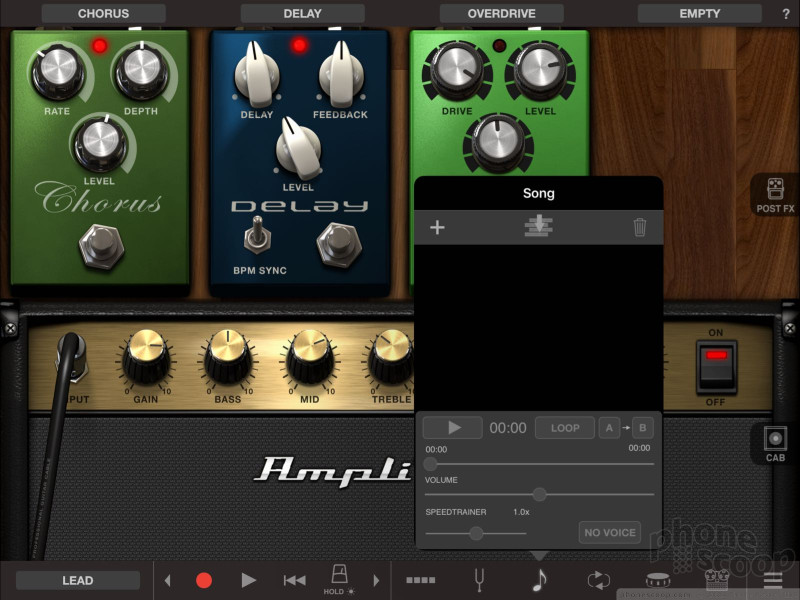Toggle the metronome HOLD icon
This screenshot has height=600, width=800.
coord(339,580)
